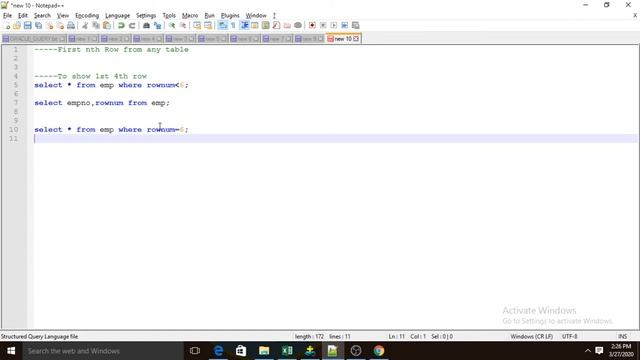
Task: Click the Playback macro icon
Action: coord(334,25)
